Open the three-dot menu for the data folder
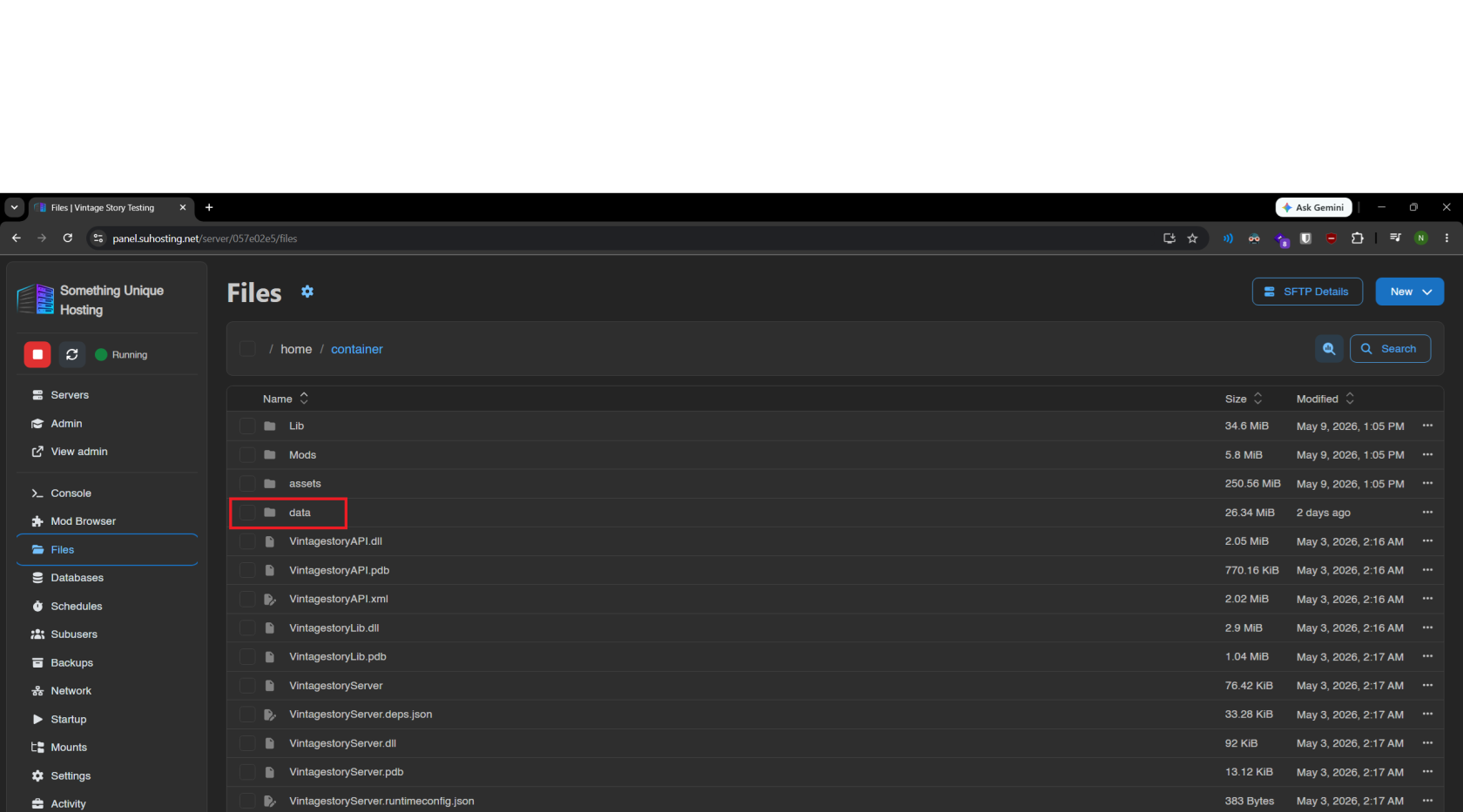 click(x=1427, y=513)
